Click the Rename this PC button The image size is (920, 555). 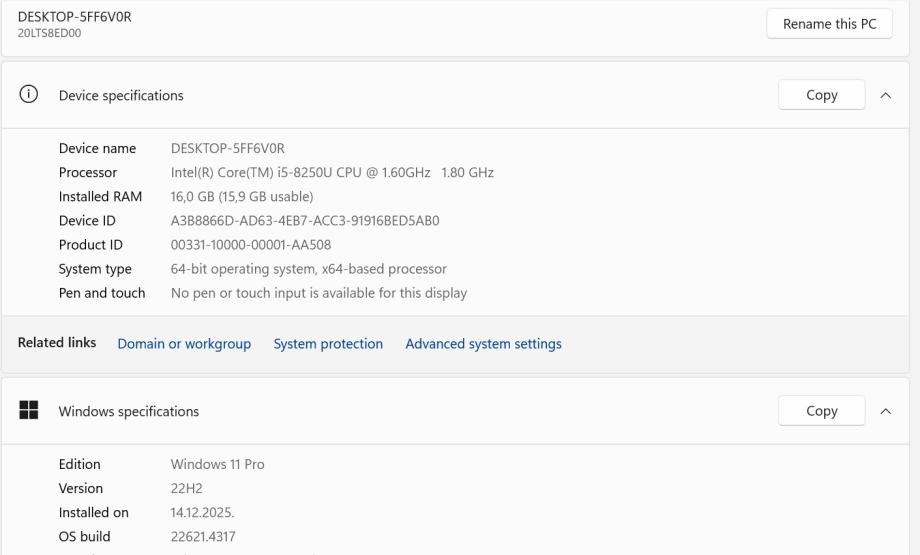(829, 24)
